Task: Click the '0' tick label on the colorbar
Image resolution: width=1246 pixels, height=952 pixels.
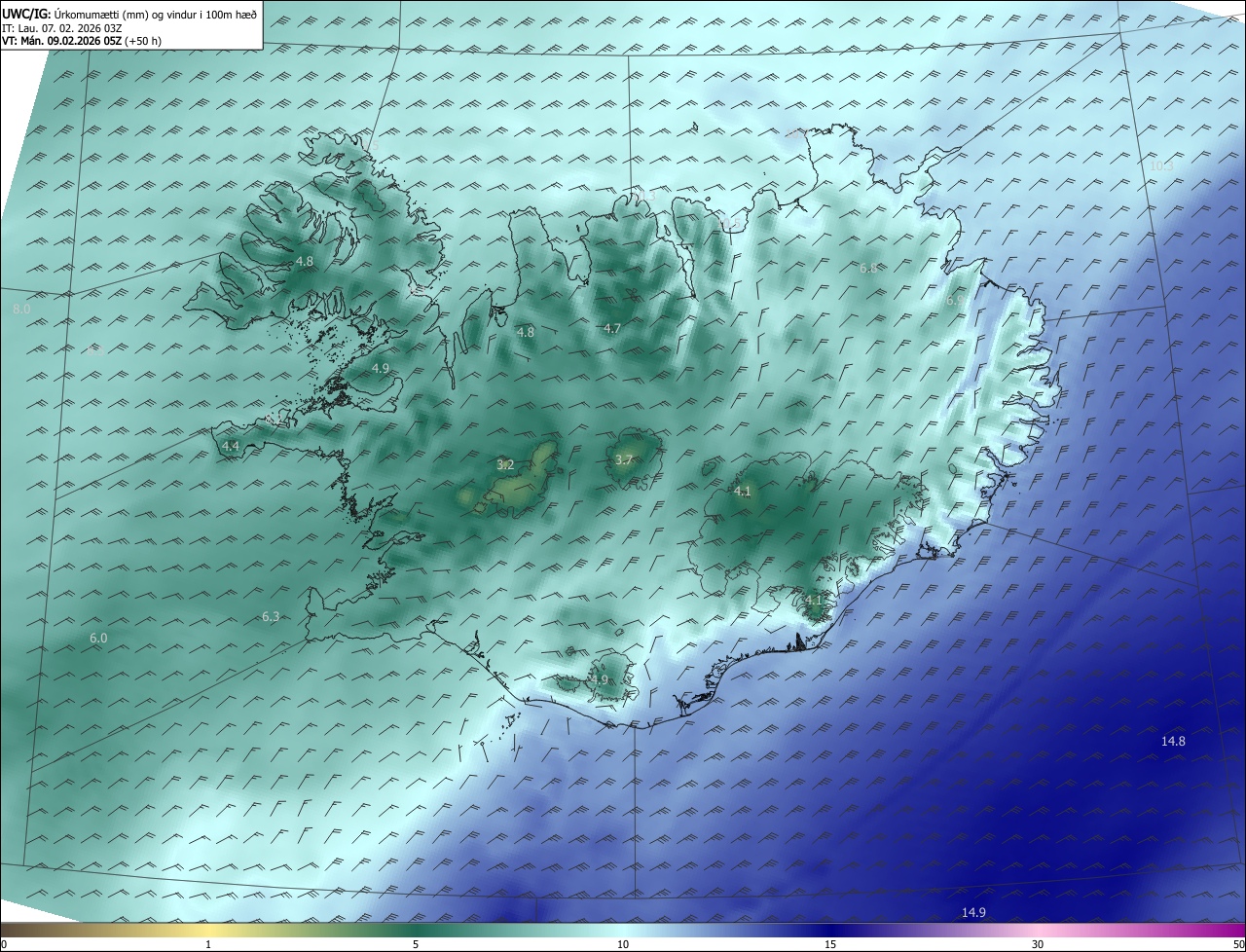Action: (x=4, y=945)
